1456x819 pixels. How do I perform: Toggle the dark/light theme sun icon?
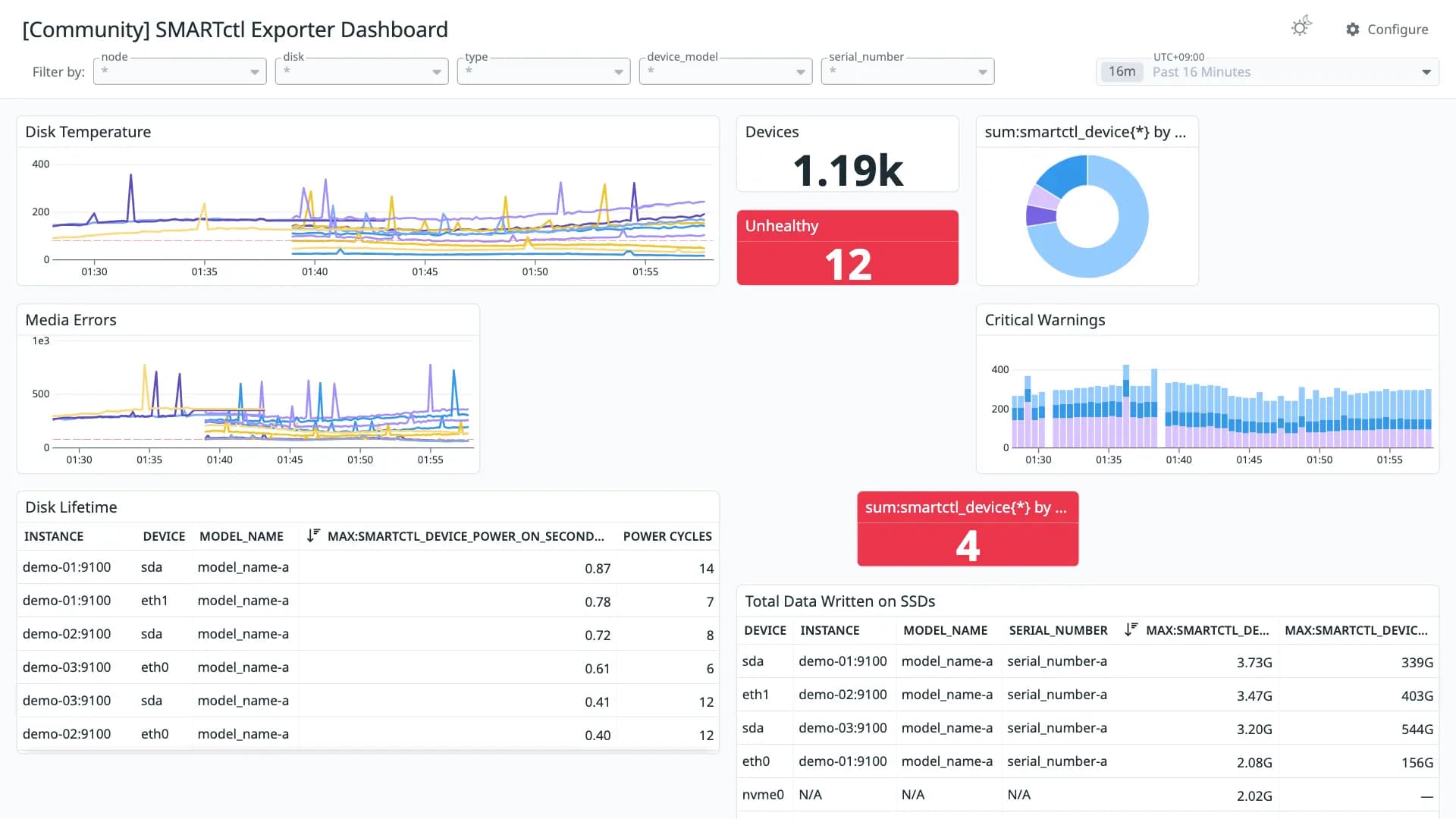coord(1301,27)
